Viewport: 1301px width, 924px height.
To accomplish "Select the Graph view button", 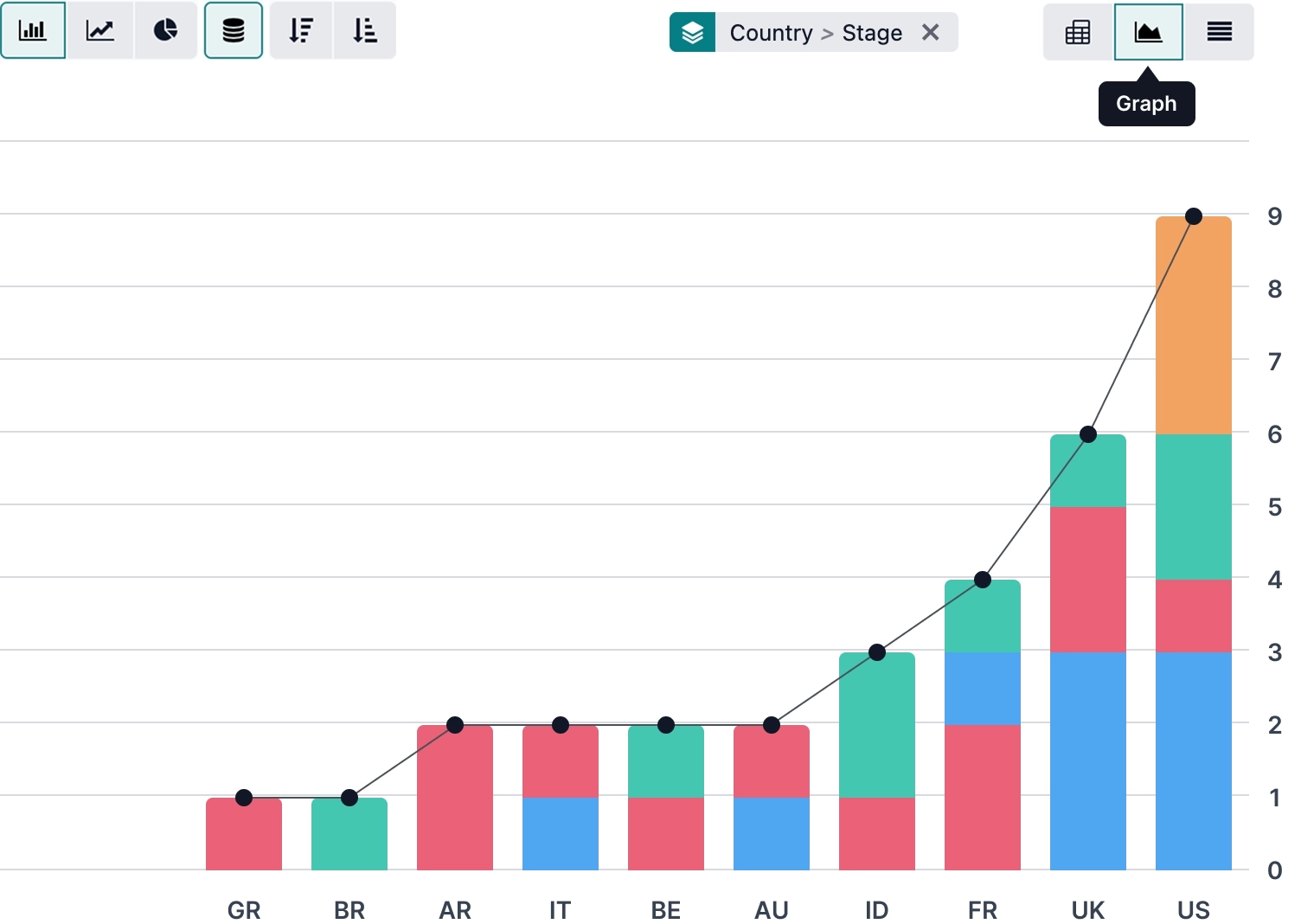I will click(1148, 33).
